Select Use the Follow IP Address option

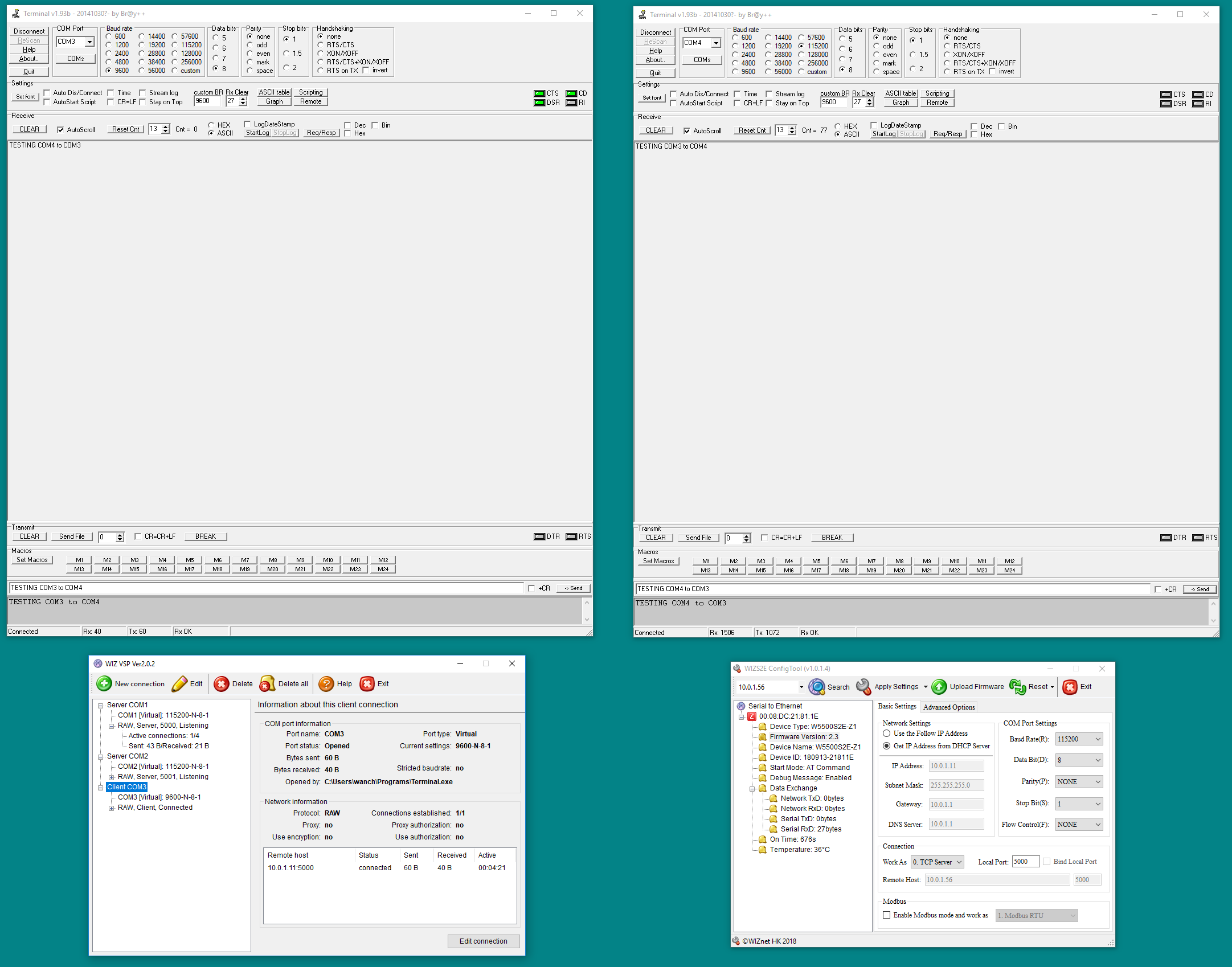(x=887, y=734)
